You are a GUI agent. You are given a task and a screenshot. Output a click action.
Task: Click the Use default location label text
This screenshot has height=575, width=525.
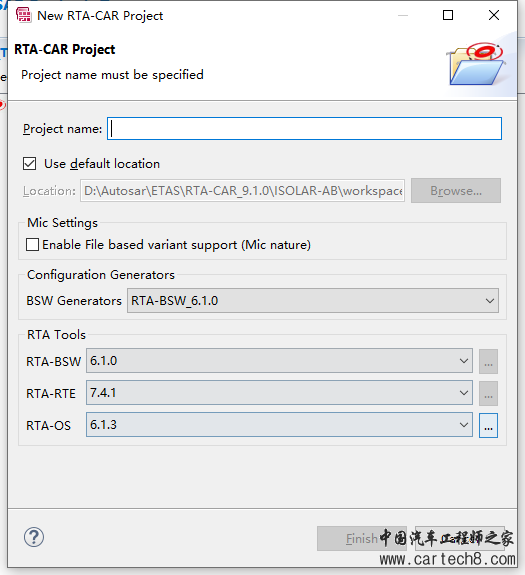click(x=102, y=164)
